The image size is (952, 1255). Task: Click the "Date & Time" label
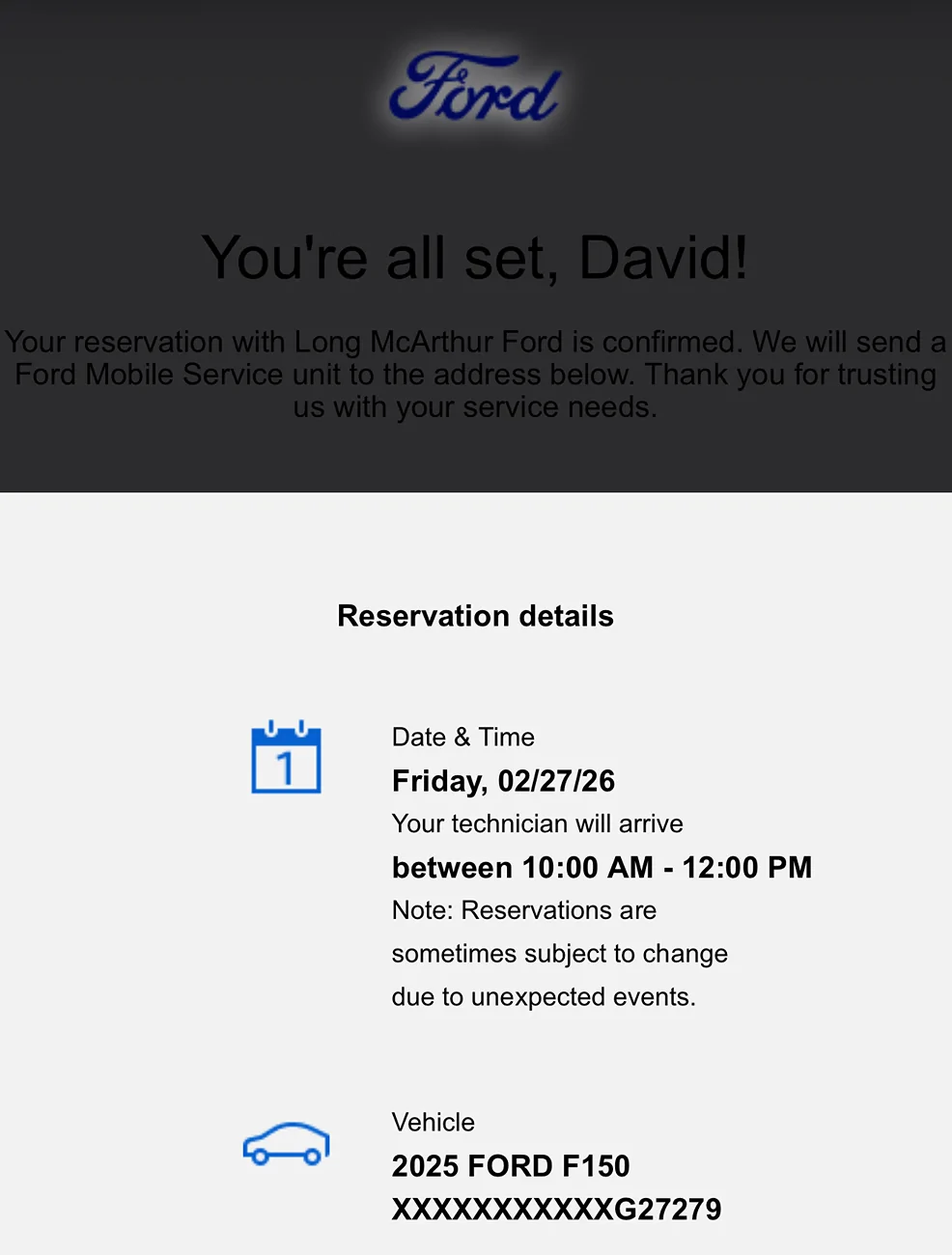(x=462, y=738)
